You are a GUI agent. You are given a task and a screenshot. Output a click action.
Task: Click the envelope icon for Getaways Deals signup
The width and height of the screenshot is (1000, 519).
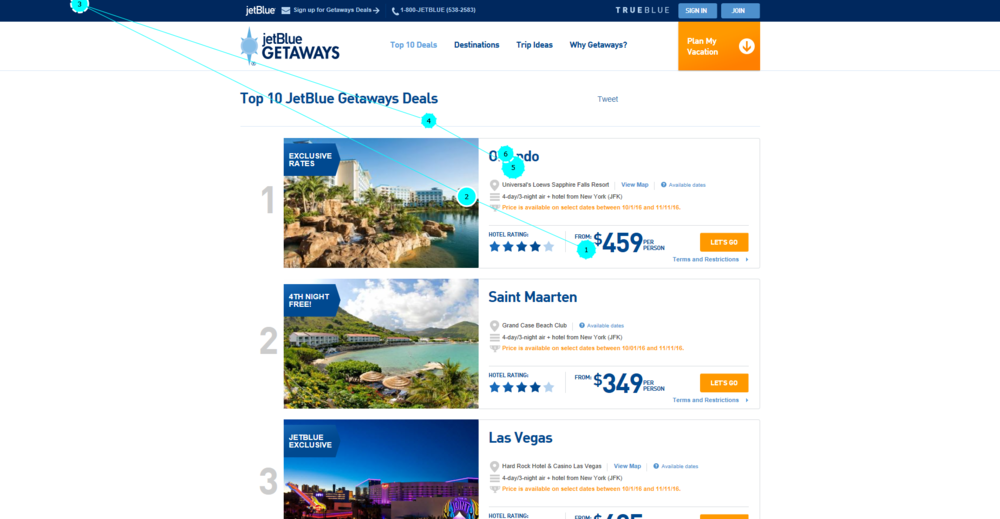pyautogui.click(x=286, y=10)
